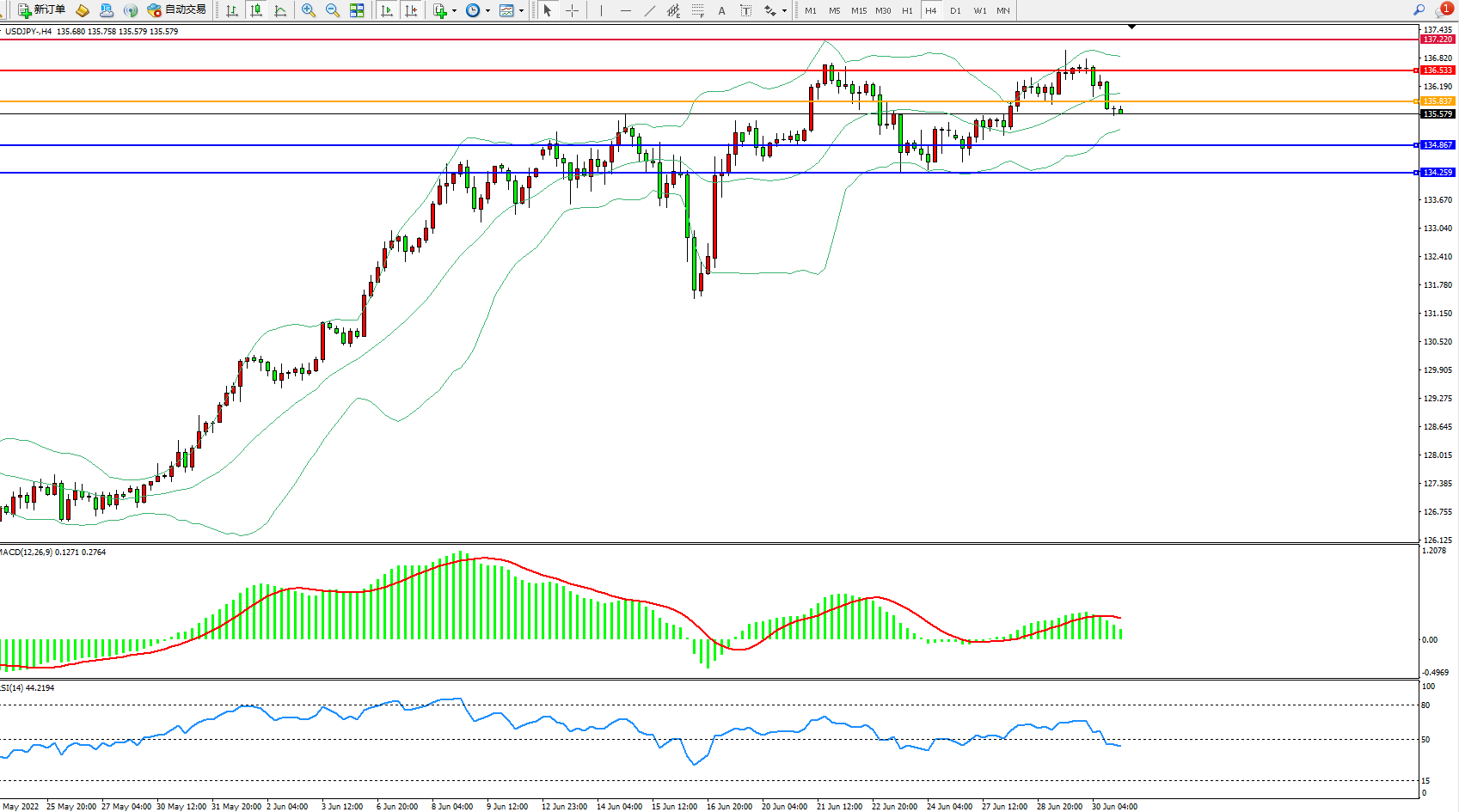Switch chart to bar chart mode
Image resolution: width=1459 pixels, height=812 pixels.
click(x=232, y=10)
